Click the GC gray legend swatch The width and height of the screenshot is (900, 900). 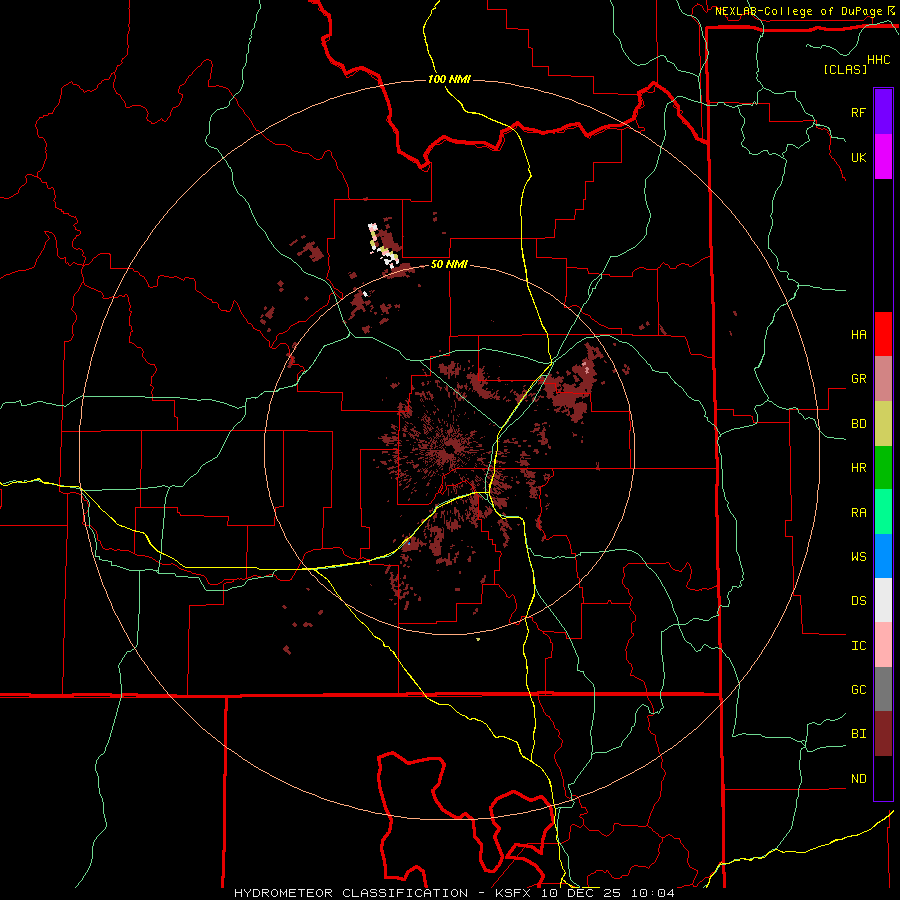[883, 689]
